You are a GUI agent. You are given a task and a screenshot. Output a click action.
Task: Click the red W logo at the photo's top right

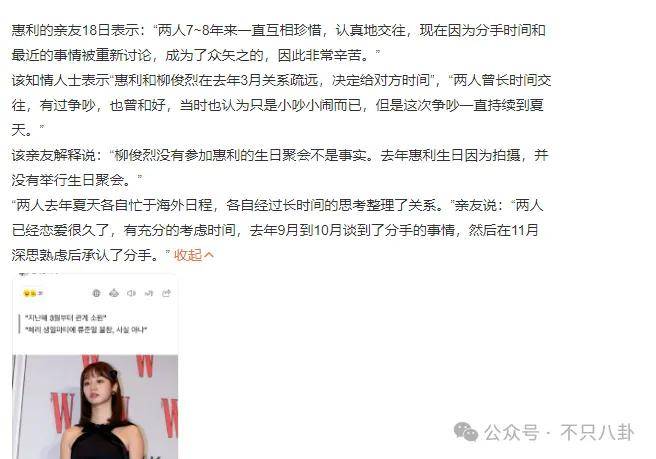[x=145, y=366]
